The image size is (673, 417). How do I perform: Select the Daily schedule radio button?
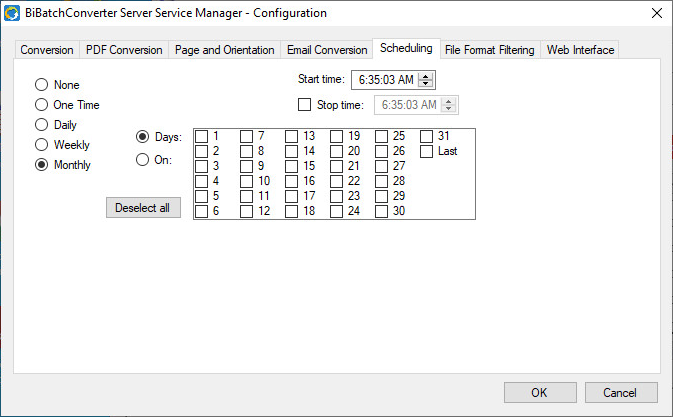(x=42, y=125)
